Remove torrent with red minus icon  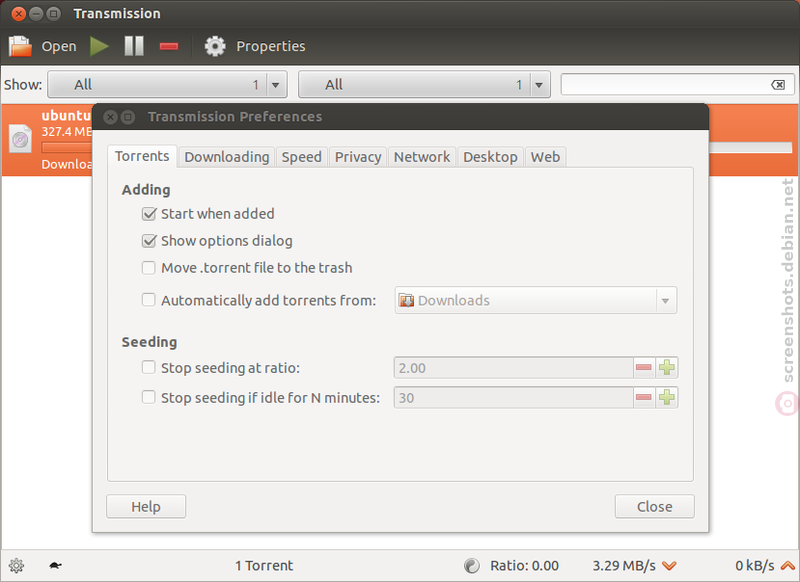pos(169,46)
